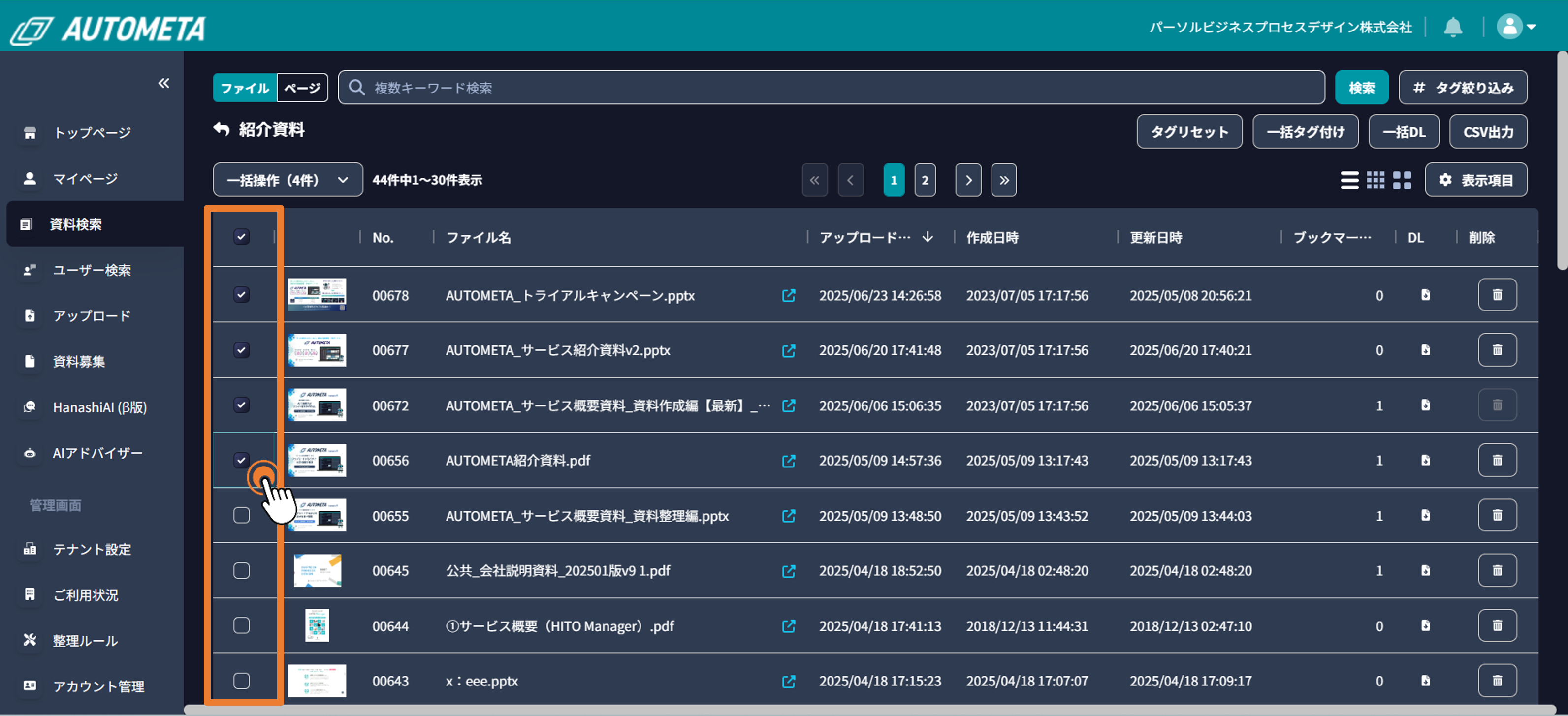This screenshot has height=716, width=1568.
Task: Go back using arrow beside 紹介資料
Action: (222, 129)
